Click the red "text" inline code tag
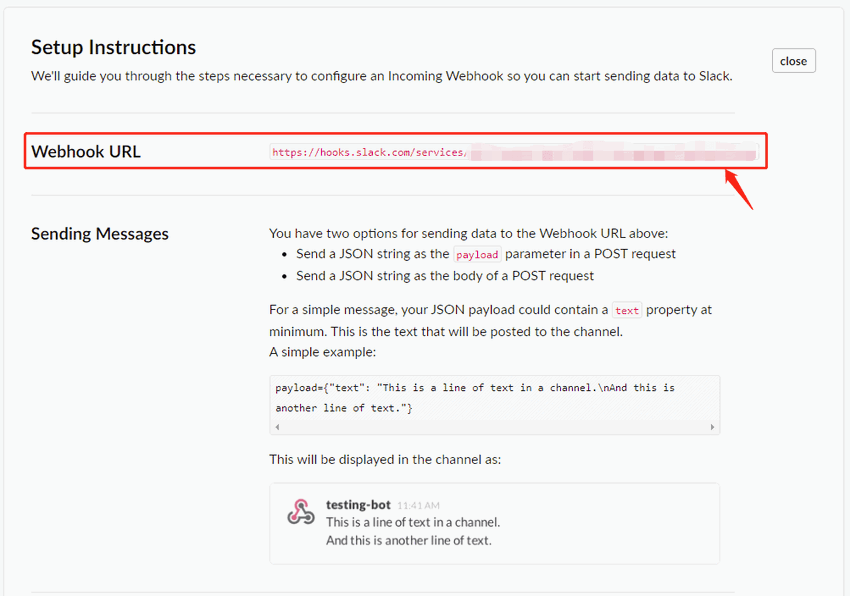This screenshot has height=596, width=850. (627, 311)
